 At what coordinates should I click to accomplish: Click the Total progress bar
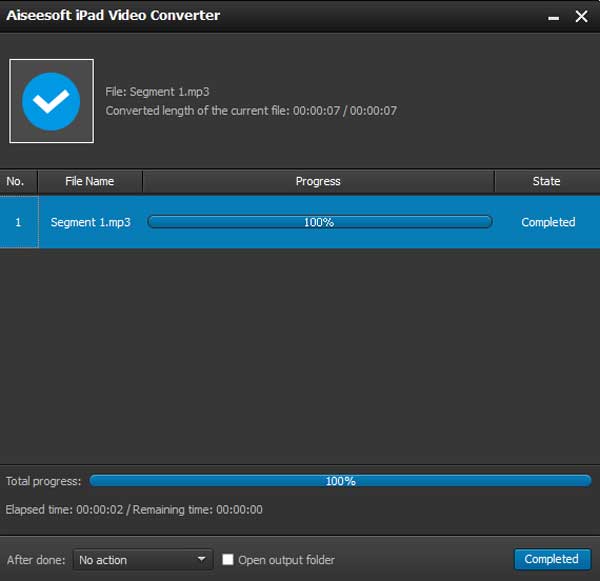(x=340, y=481)
